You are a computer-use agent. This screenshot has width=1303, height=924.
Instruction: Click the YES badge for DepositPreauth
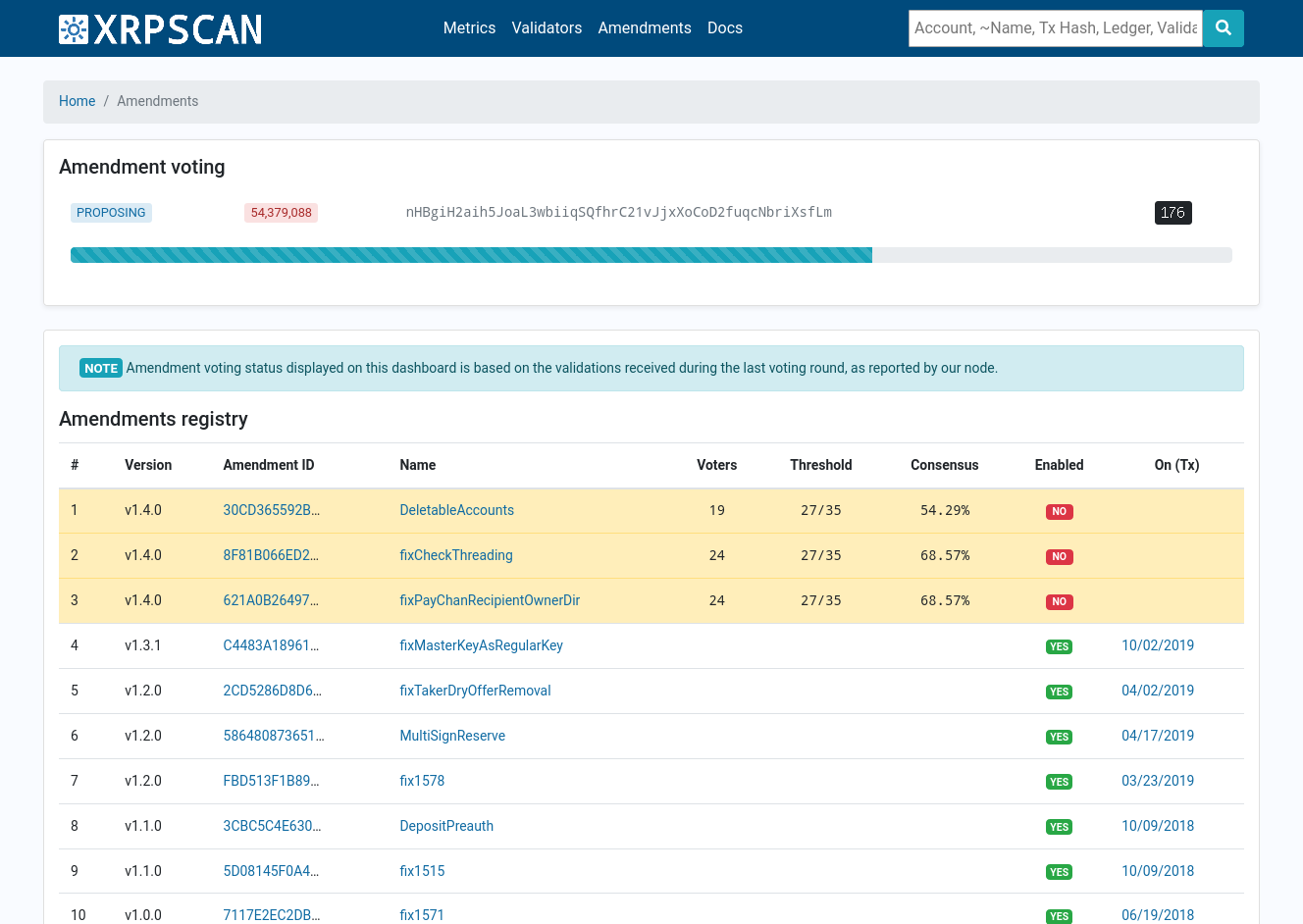click(1059, 827)
